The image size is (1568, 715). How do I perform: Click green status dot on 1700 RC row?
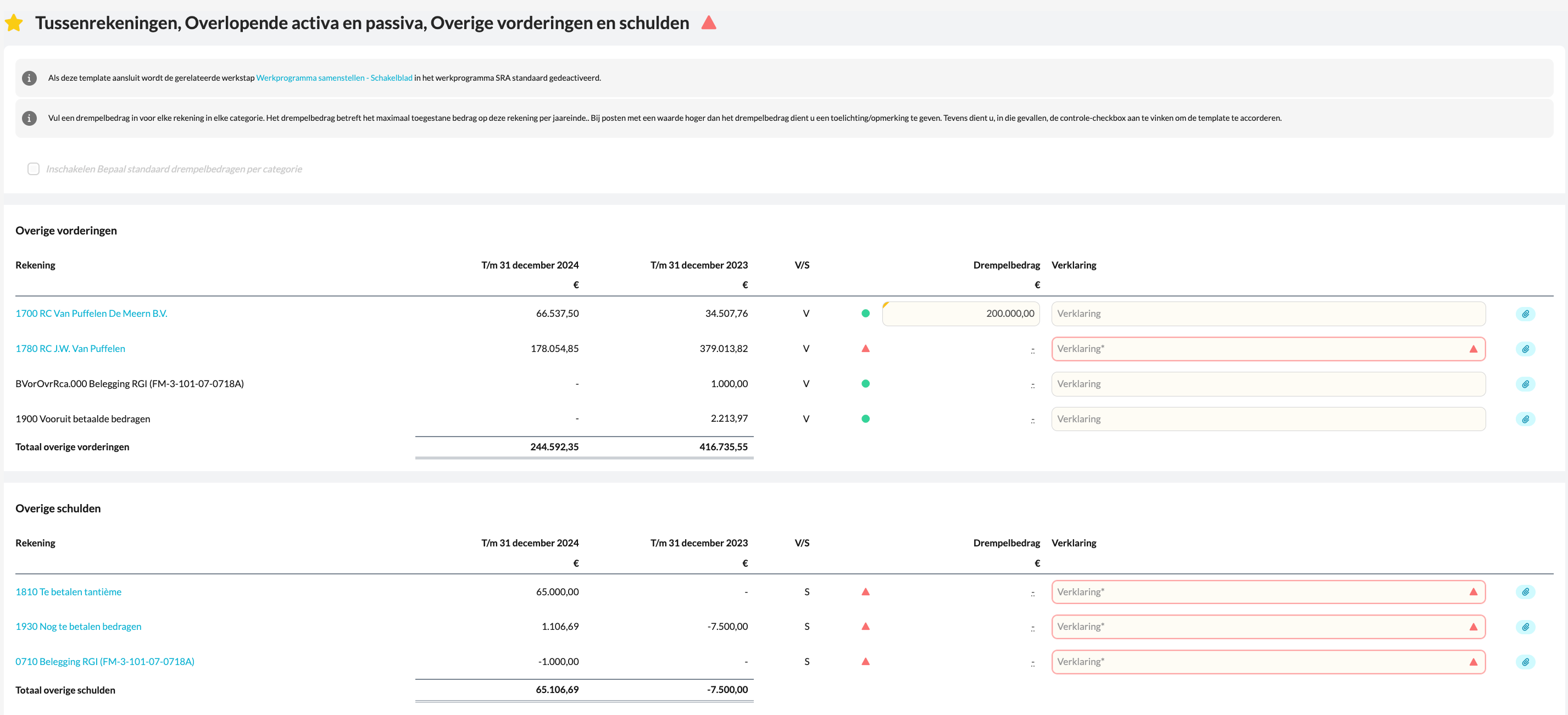865,314
